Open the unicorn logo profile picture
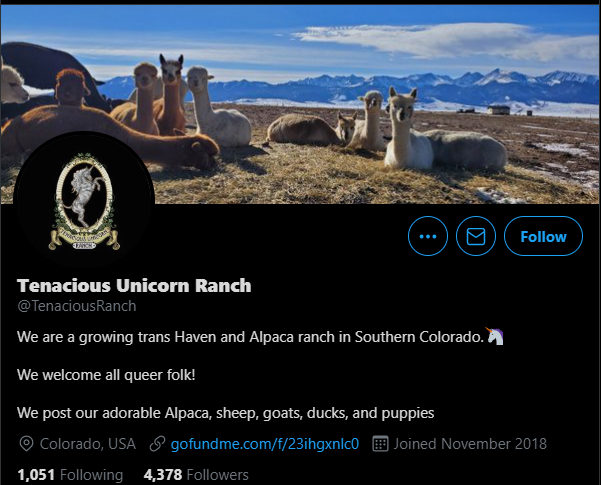The image size is (601, 485). [84, 201]
